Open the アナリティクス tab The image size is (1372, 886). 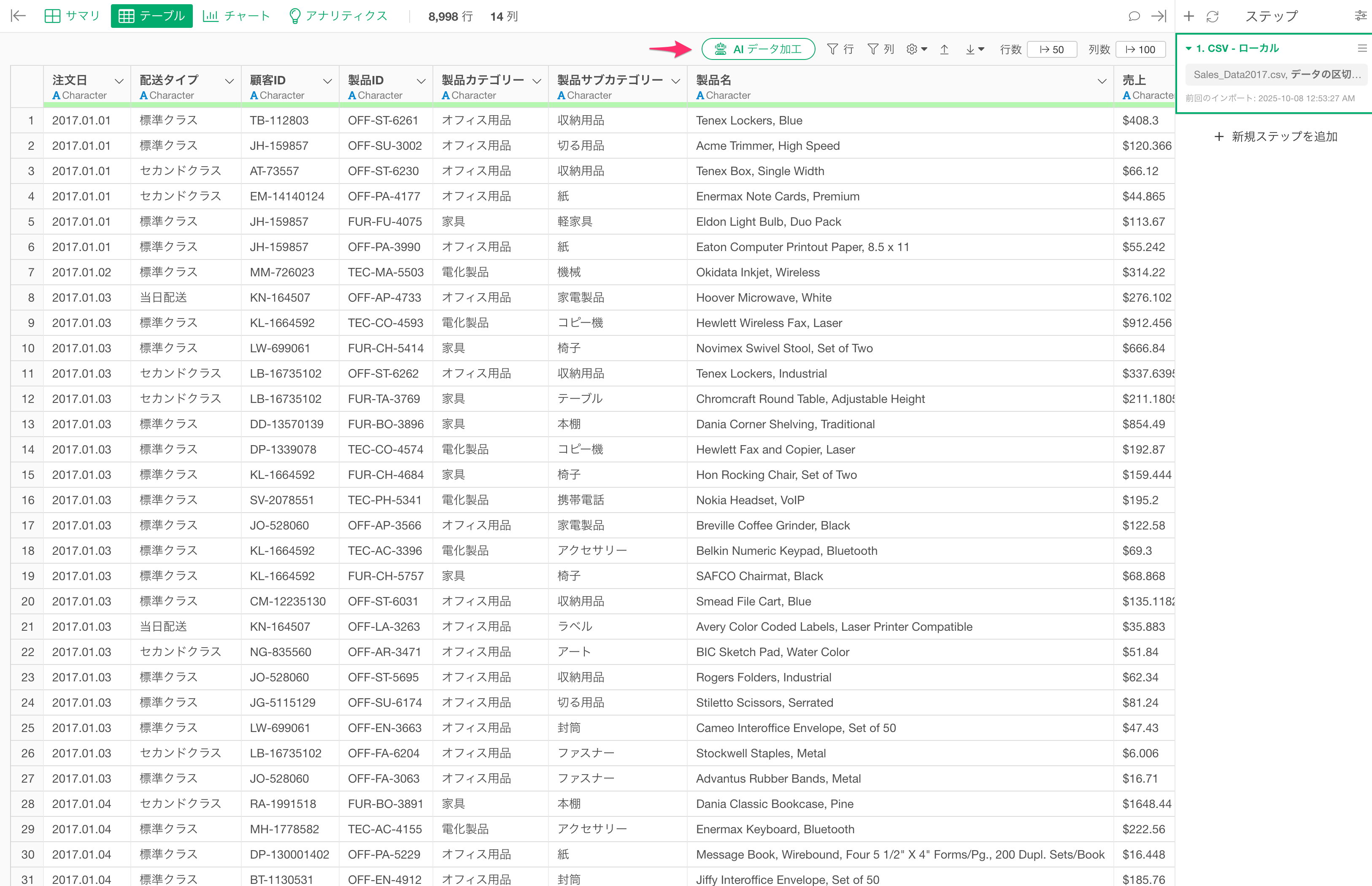pyautogui.click(x=338, y=16)
